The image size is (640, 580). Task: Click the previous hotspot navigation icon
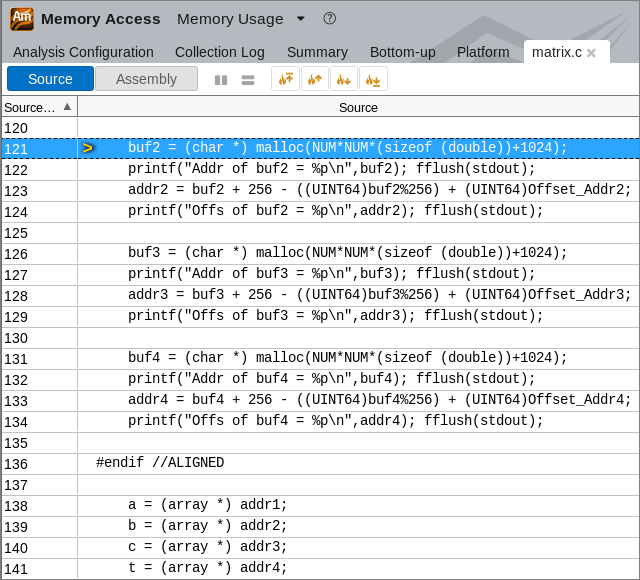click(x=315, y=79)
